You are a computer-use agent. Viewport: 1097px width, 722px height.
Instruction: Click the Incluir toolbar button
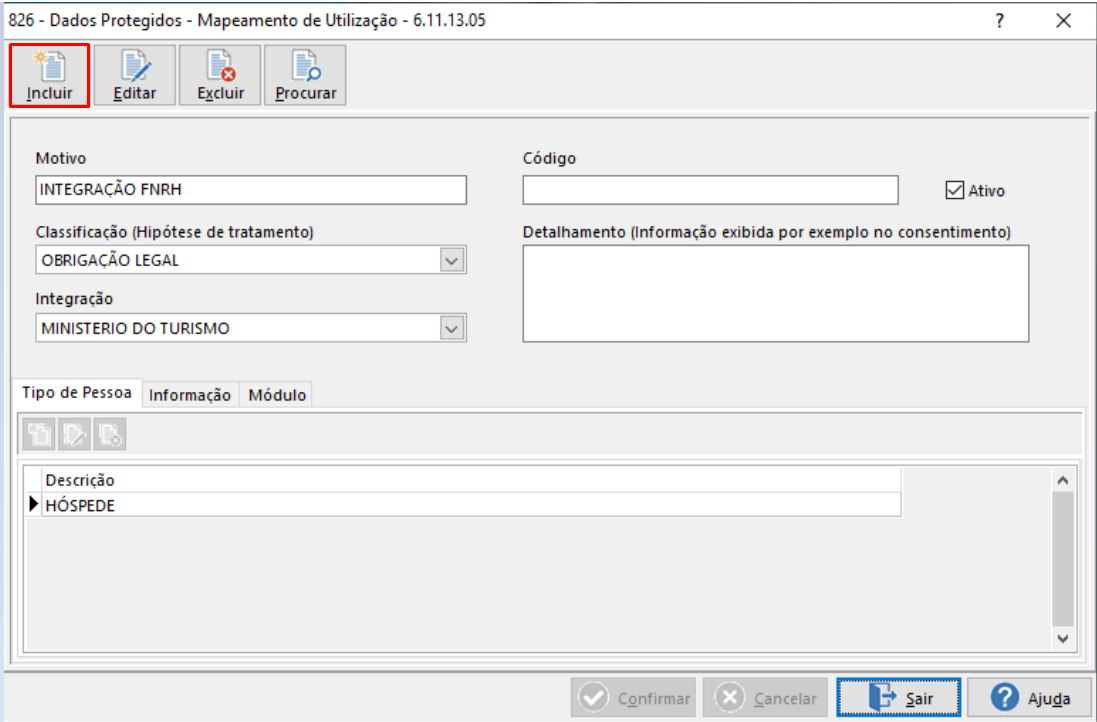tap(50, 76)
